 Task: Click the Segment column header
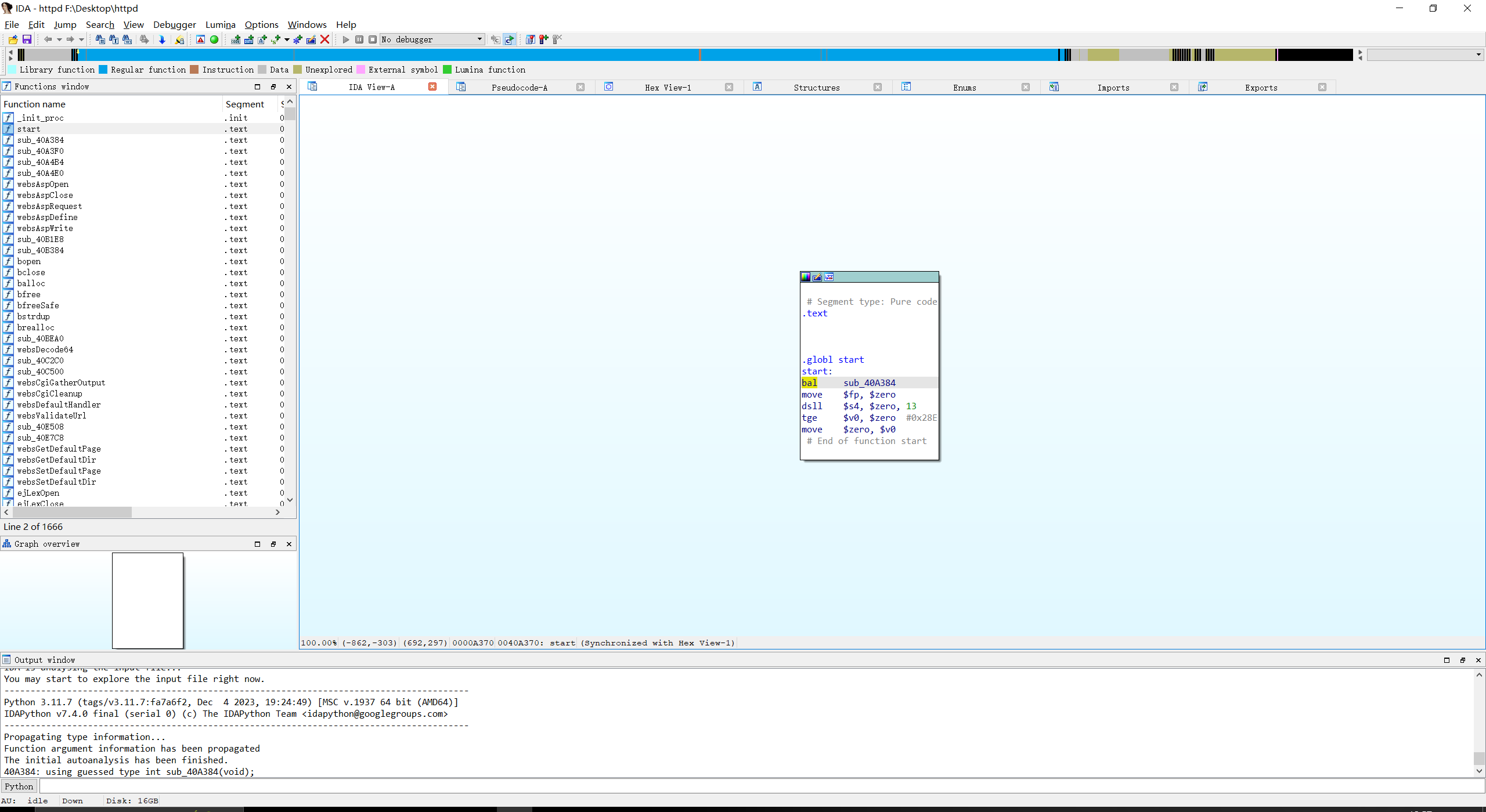pos(244,104)
